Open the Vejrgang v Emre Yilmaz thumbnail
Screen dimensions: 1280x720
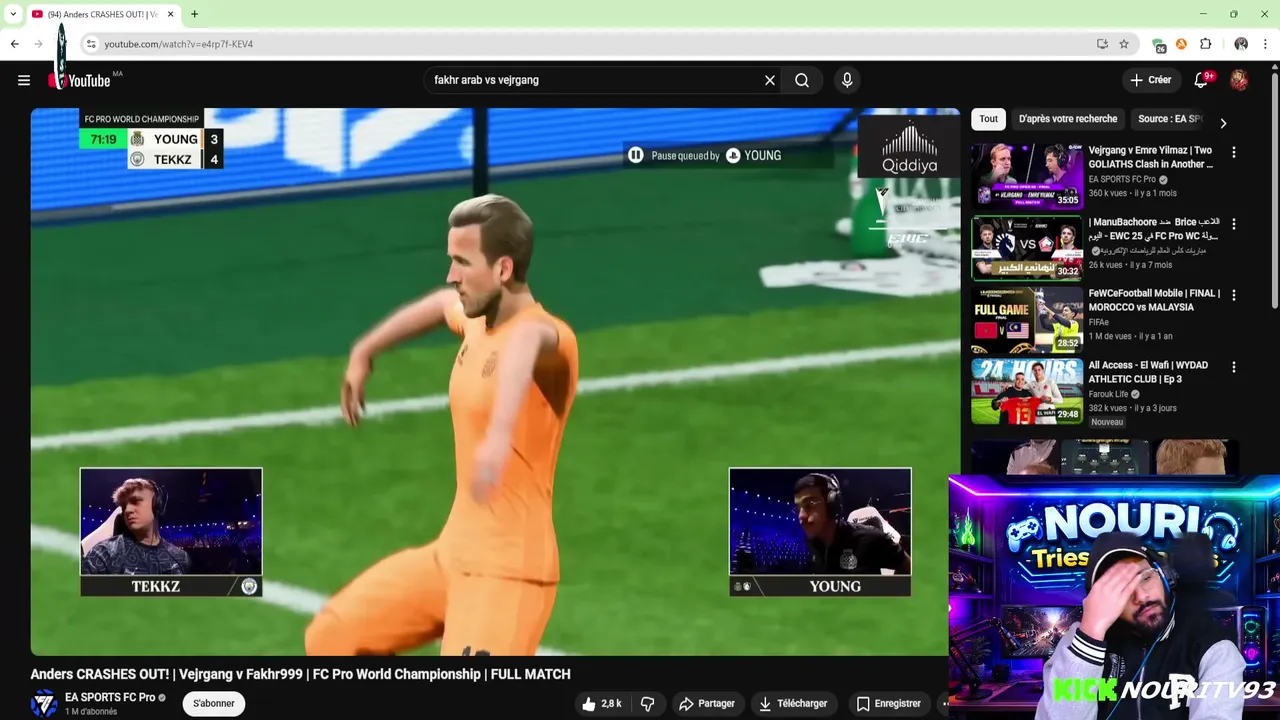click(1027, 177)
